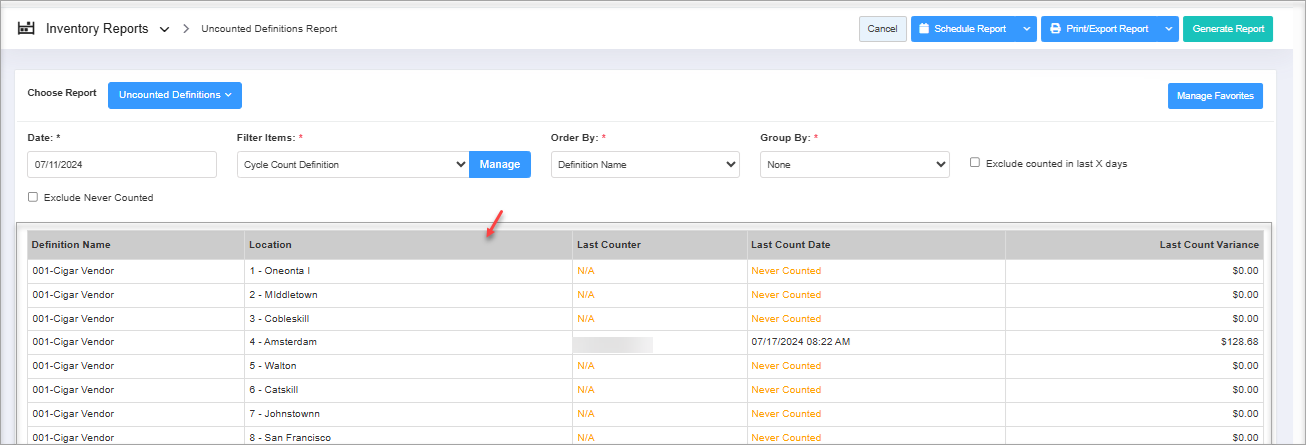Click the Inventory Reports warehouse icon

(x=26, y=29)
